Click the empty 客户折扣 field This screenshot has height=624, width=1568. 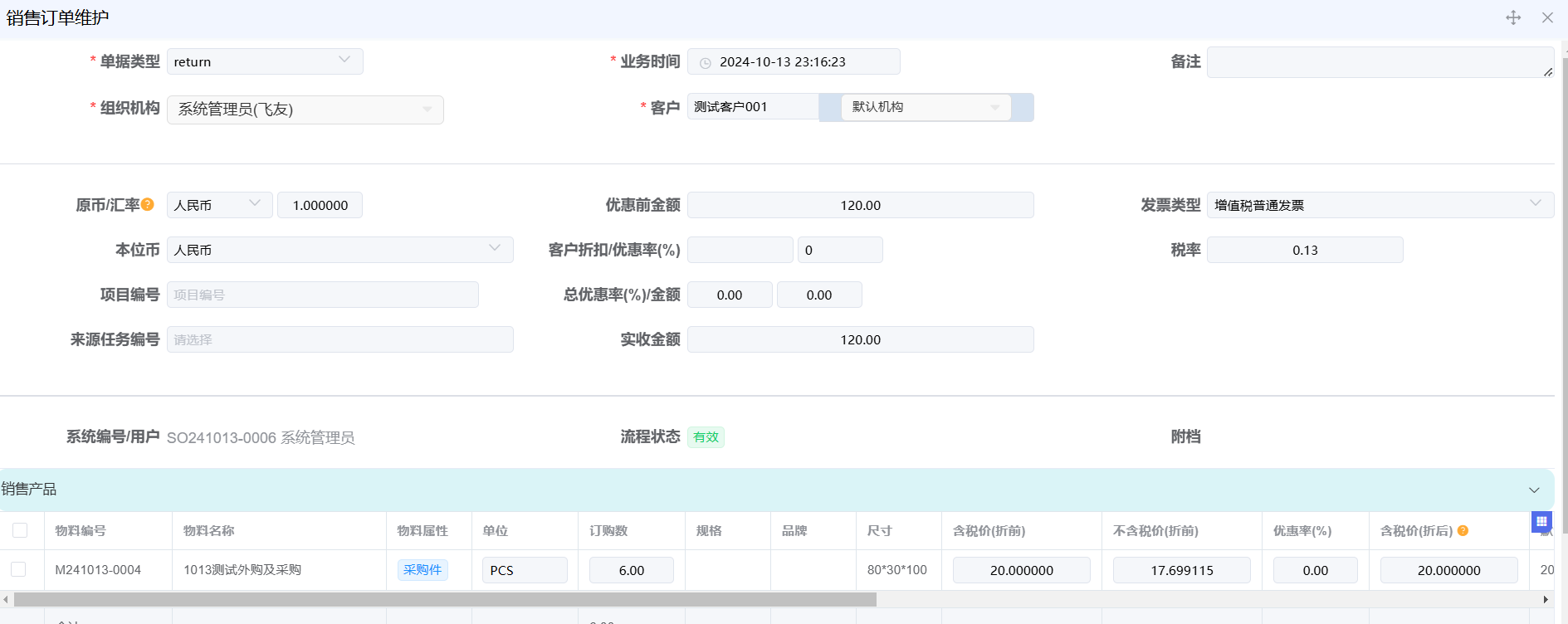pos(740,250)
